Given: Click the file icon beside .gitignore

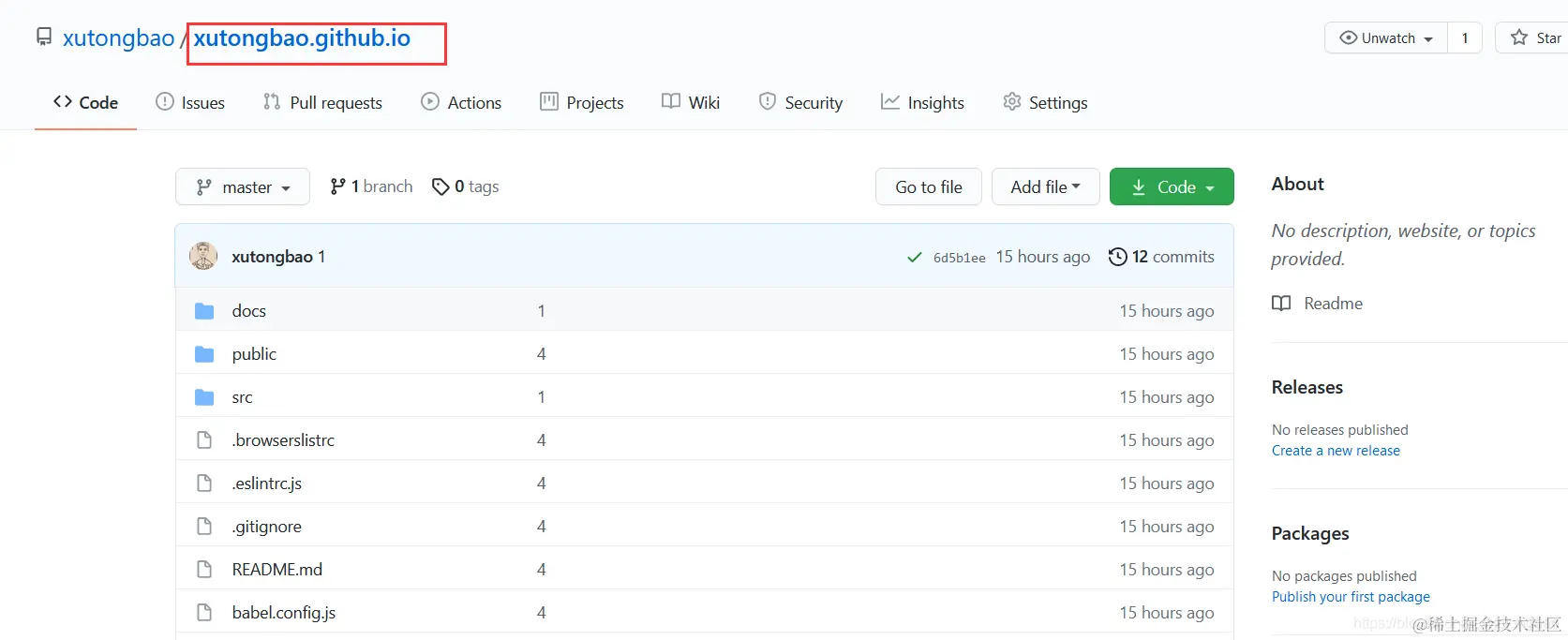Looking at the screenshot, I should tap(204, 526).
